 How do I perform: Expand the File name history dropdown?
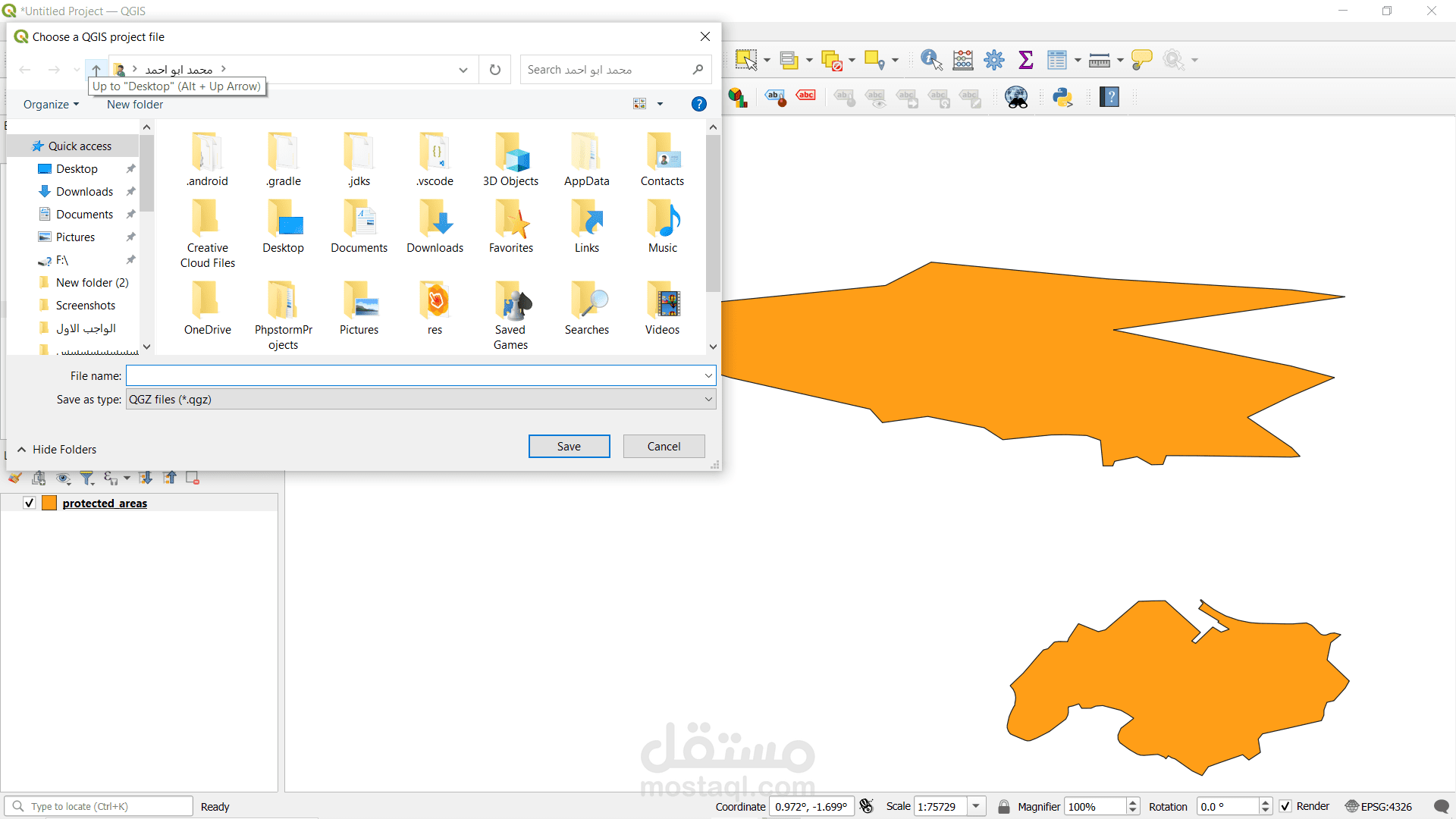[x=708, y=375]
